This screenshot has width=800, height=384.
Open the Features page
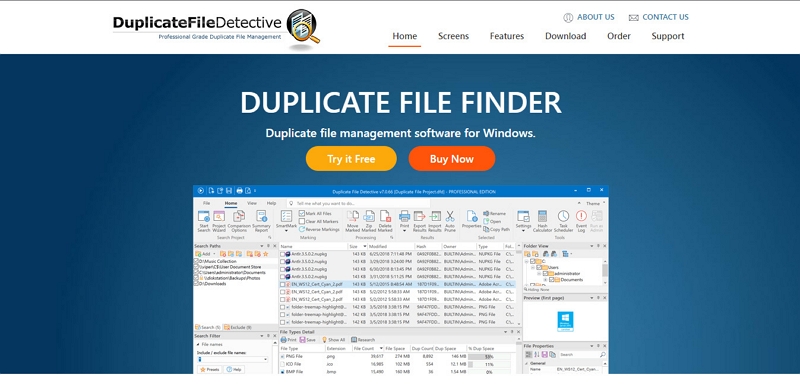(x=507, y=36)
